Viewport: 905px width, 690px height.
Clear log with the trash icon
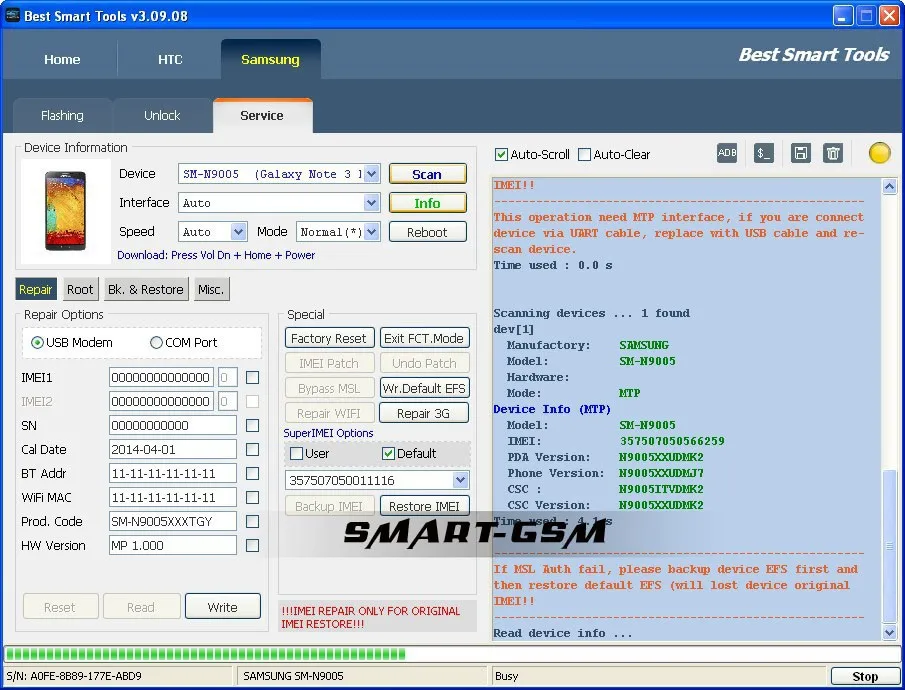(x=833, y=153)
